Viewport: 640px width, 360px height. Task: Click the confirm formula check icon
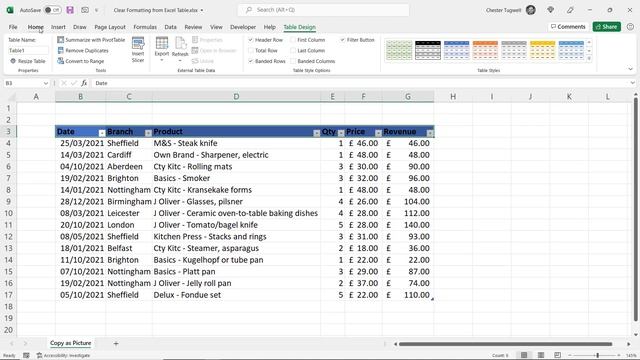click(73, 83)
